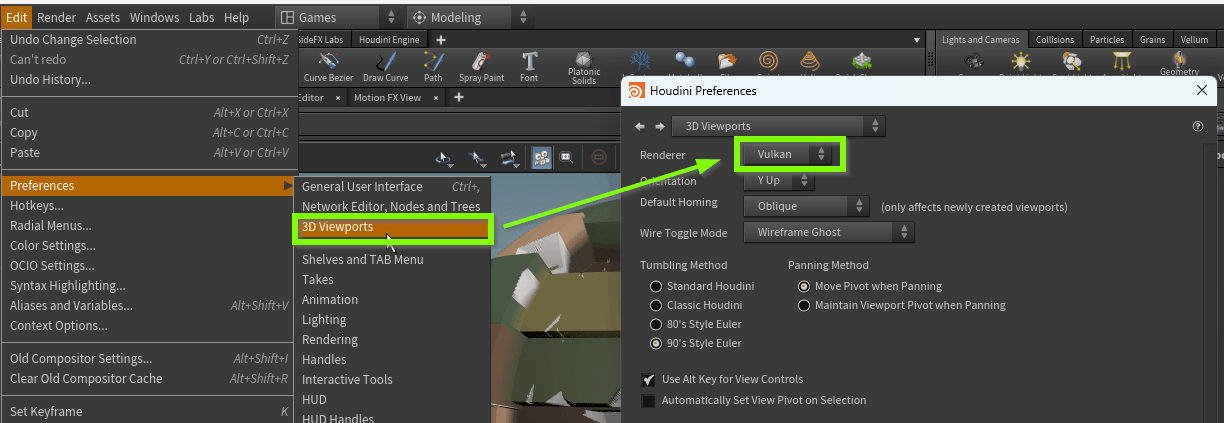Open the Modeling radial menu dropdown
This screenshot has width=1224, height=423.
click(x=470, y=17)
